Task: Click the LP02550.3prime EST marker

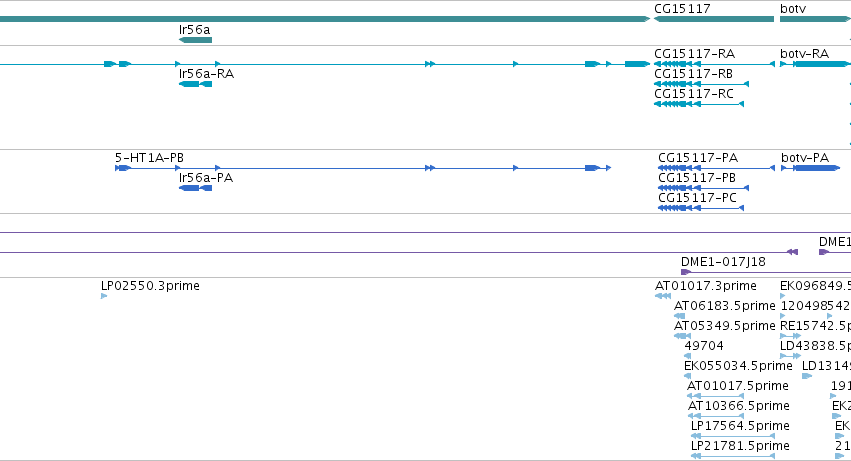Action: 104,296
